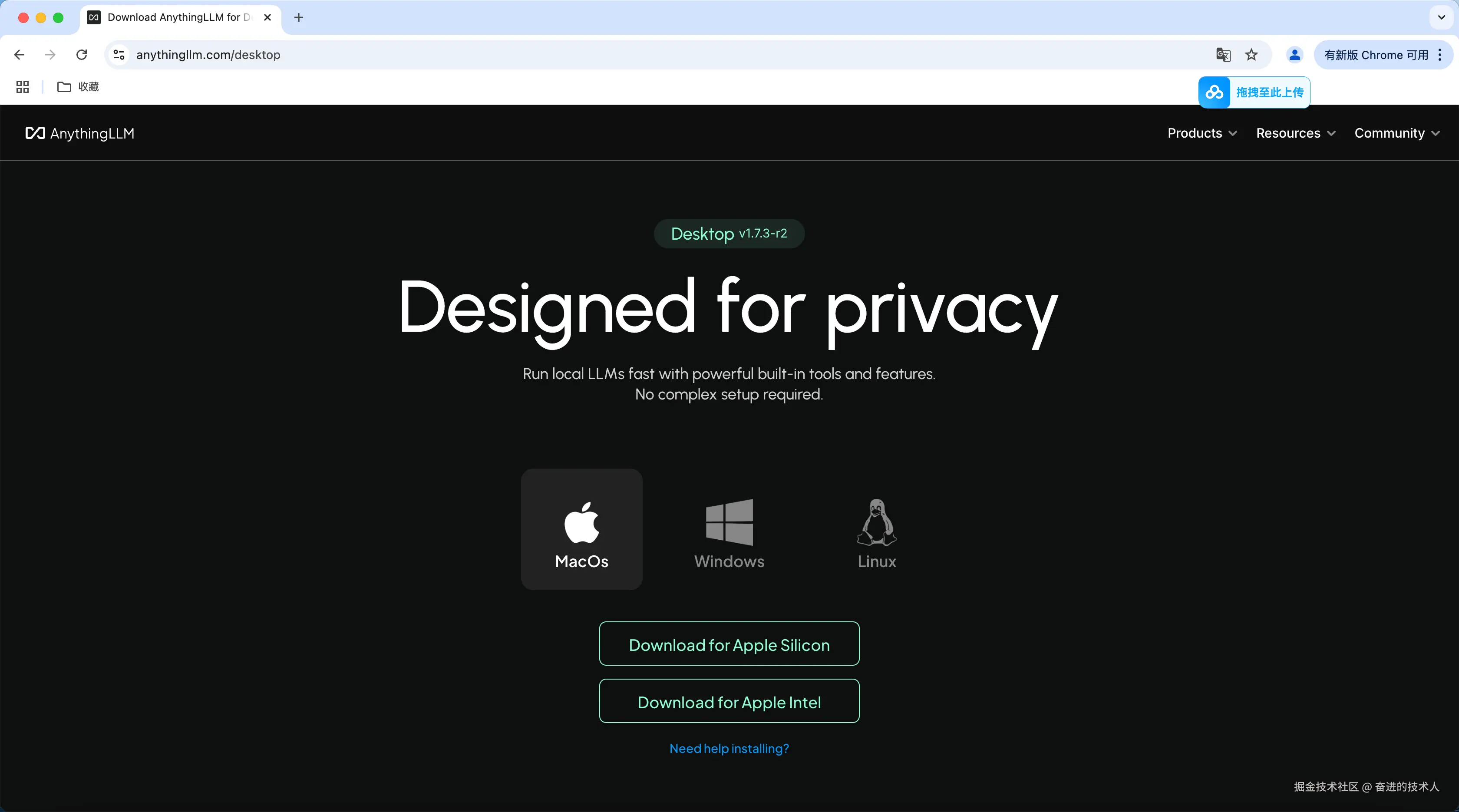
Task: Pick the Linux penguin icon
Action: coord(876,532)
